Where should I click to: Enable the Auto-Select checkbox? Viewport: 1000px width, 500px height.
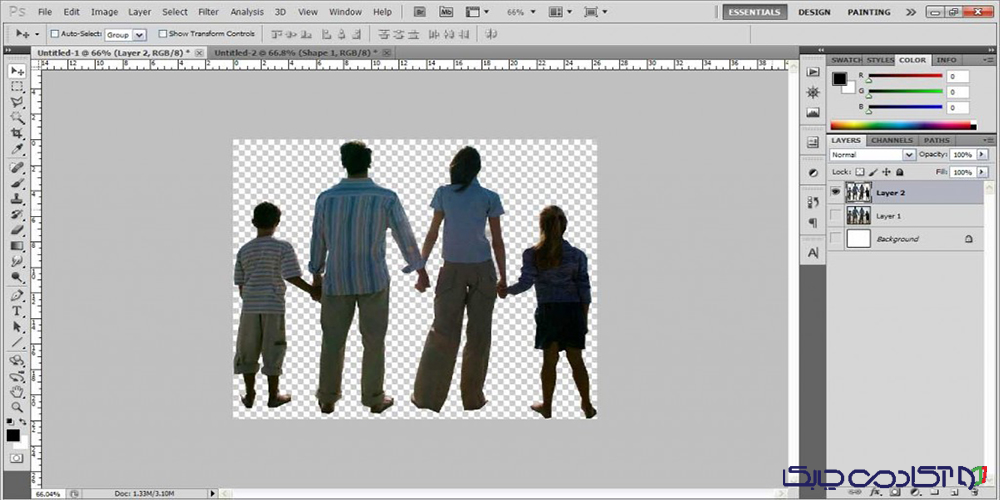(x=54, y=34)
